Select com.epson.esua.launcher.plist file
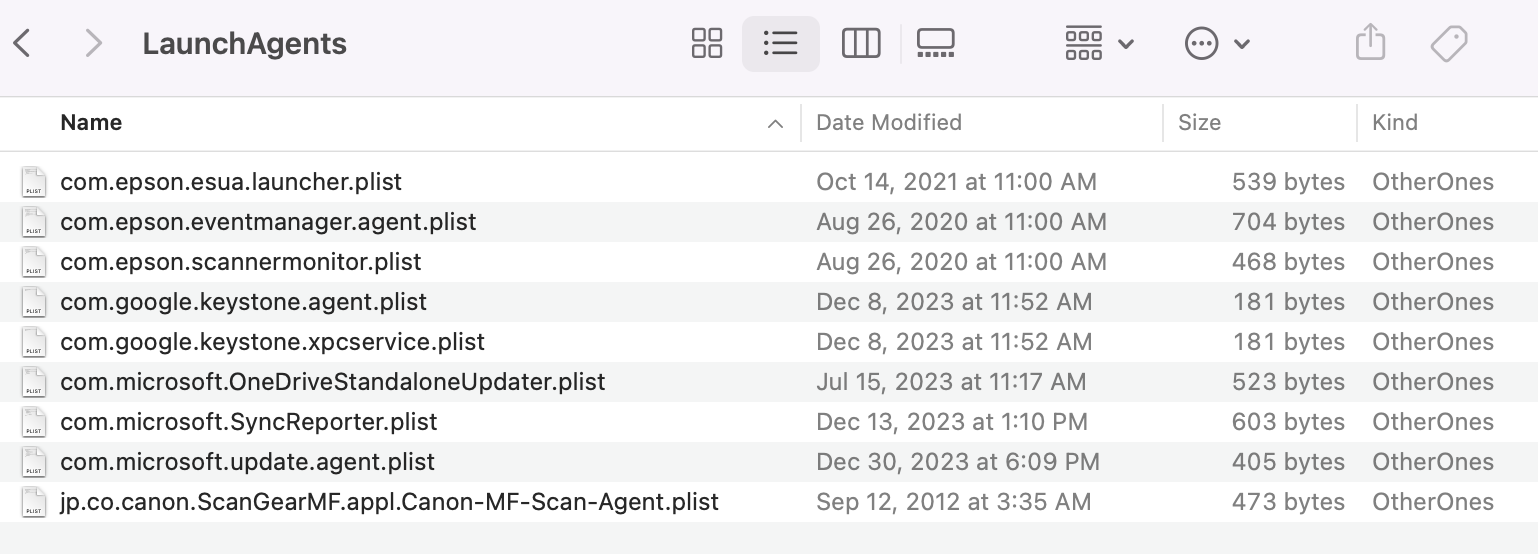1538x554 pixels. tap(231, 182)
